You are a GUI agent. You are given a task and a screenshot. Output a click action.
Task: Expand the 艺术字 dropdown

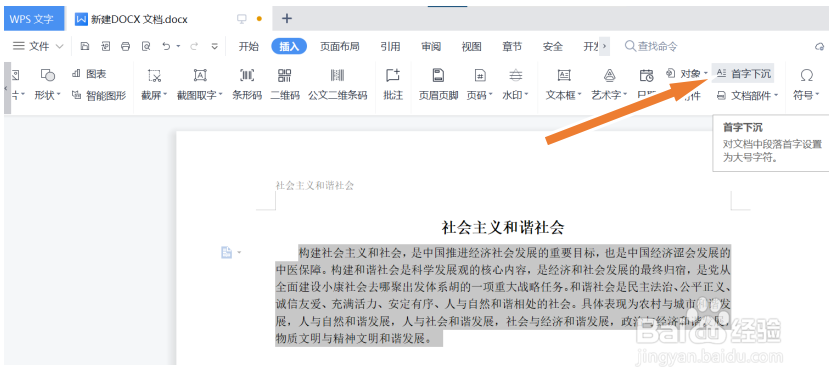click(625, 96)
